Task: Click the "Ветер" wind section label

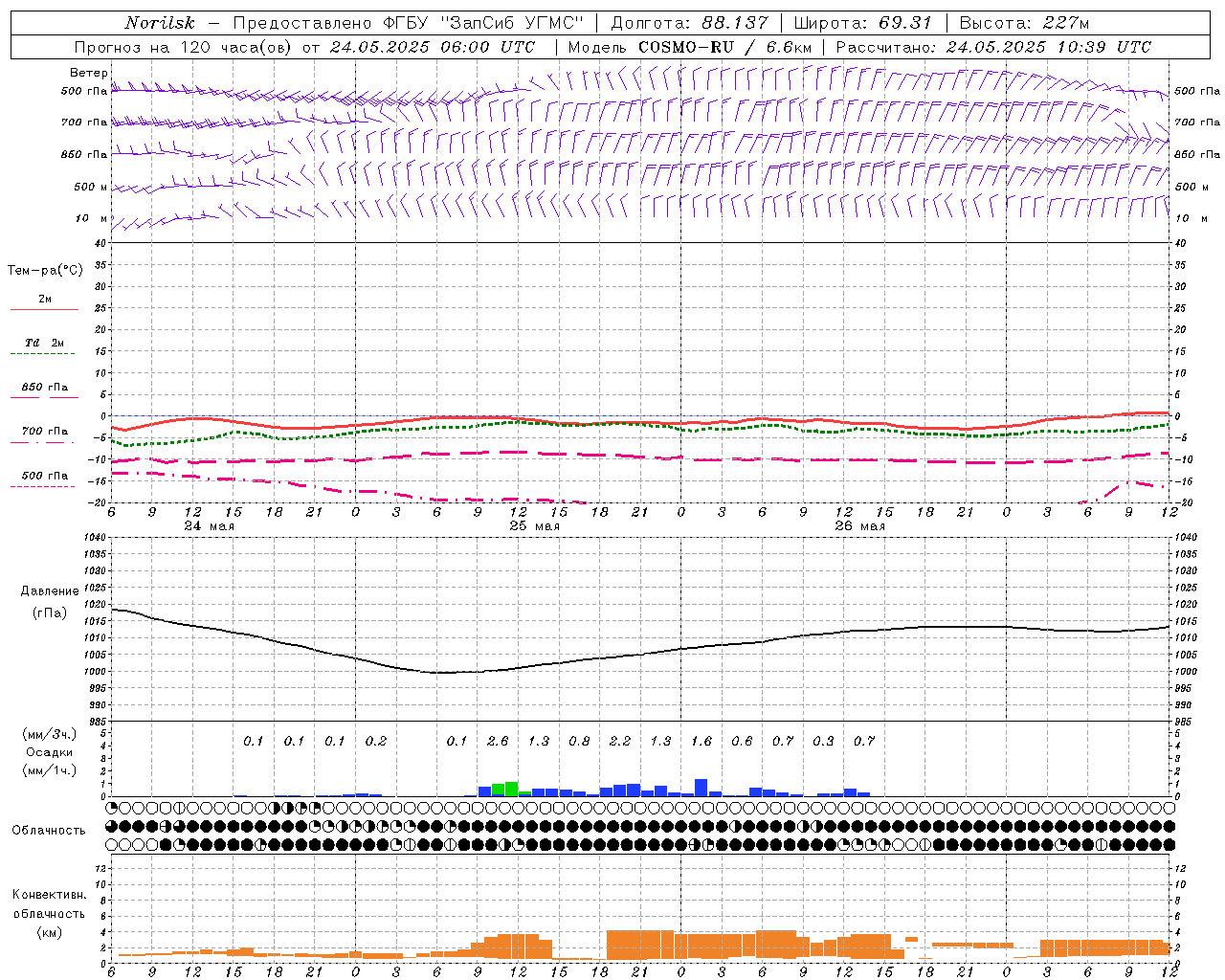Action: tap(89, 73)
